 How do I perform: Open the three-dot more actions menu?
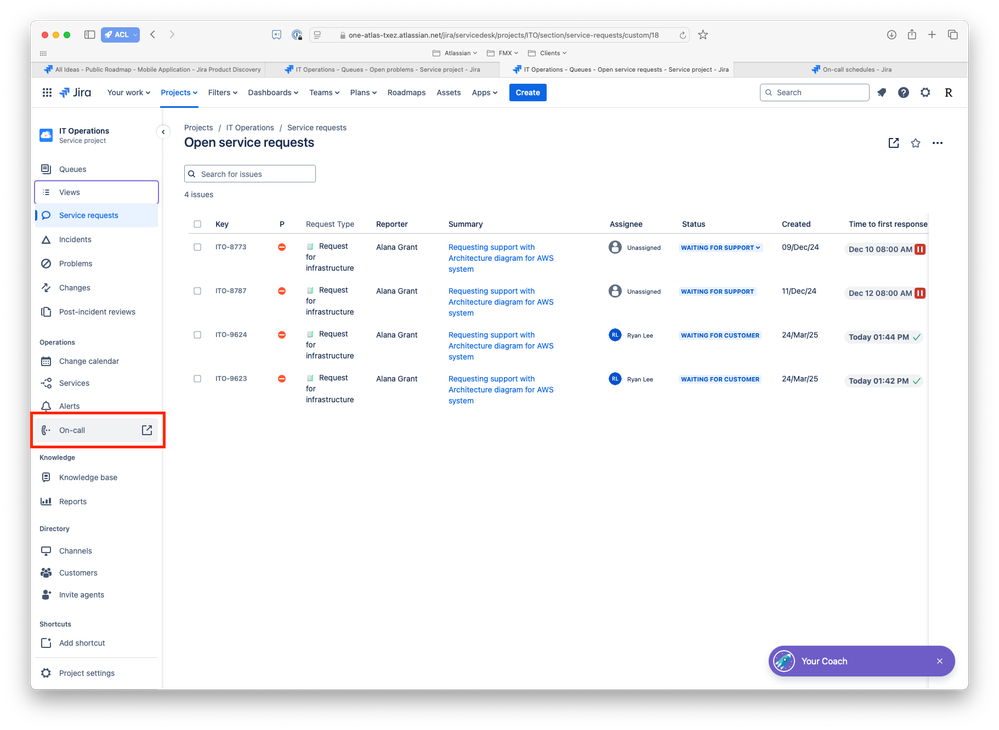(937, 143)
